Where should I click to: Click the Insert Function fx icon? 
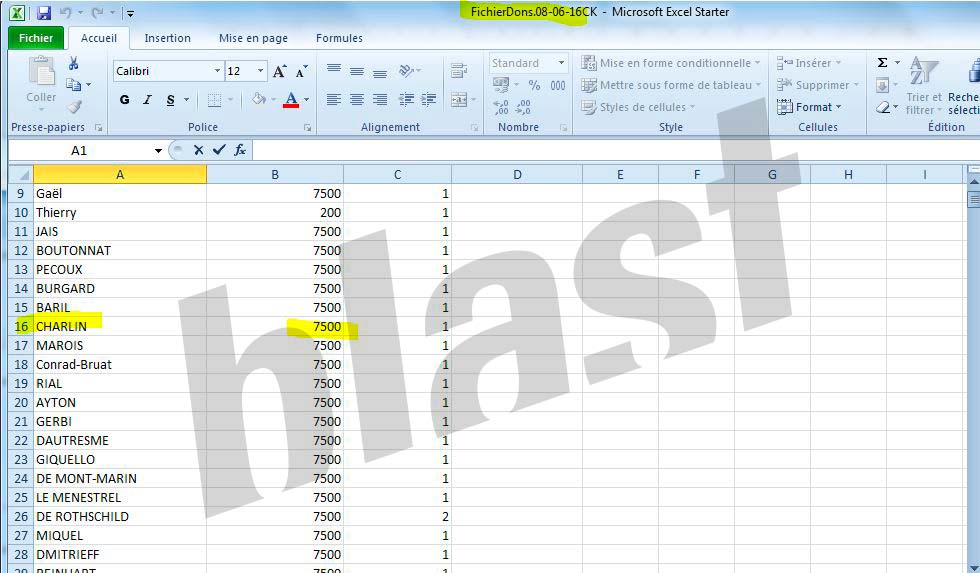pyautogui.click(x=240, y=150)
